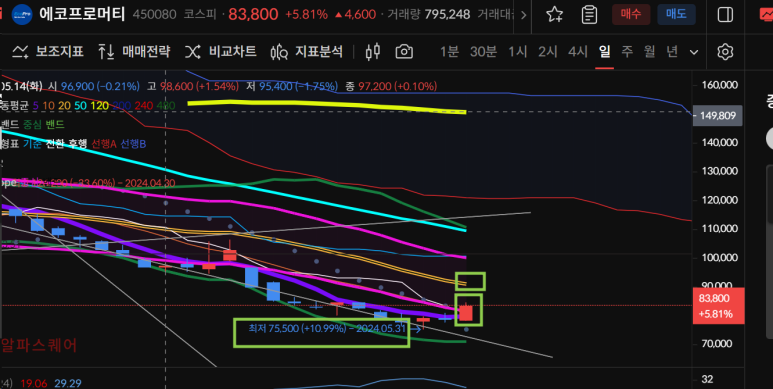The image size is (773, 389).
Task: Select the 일 daily timeframe
Action: (604, 51)
